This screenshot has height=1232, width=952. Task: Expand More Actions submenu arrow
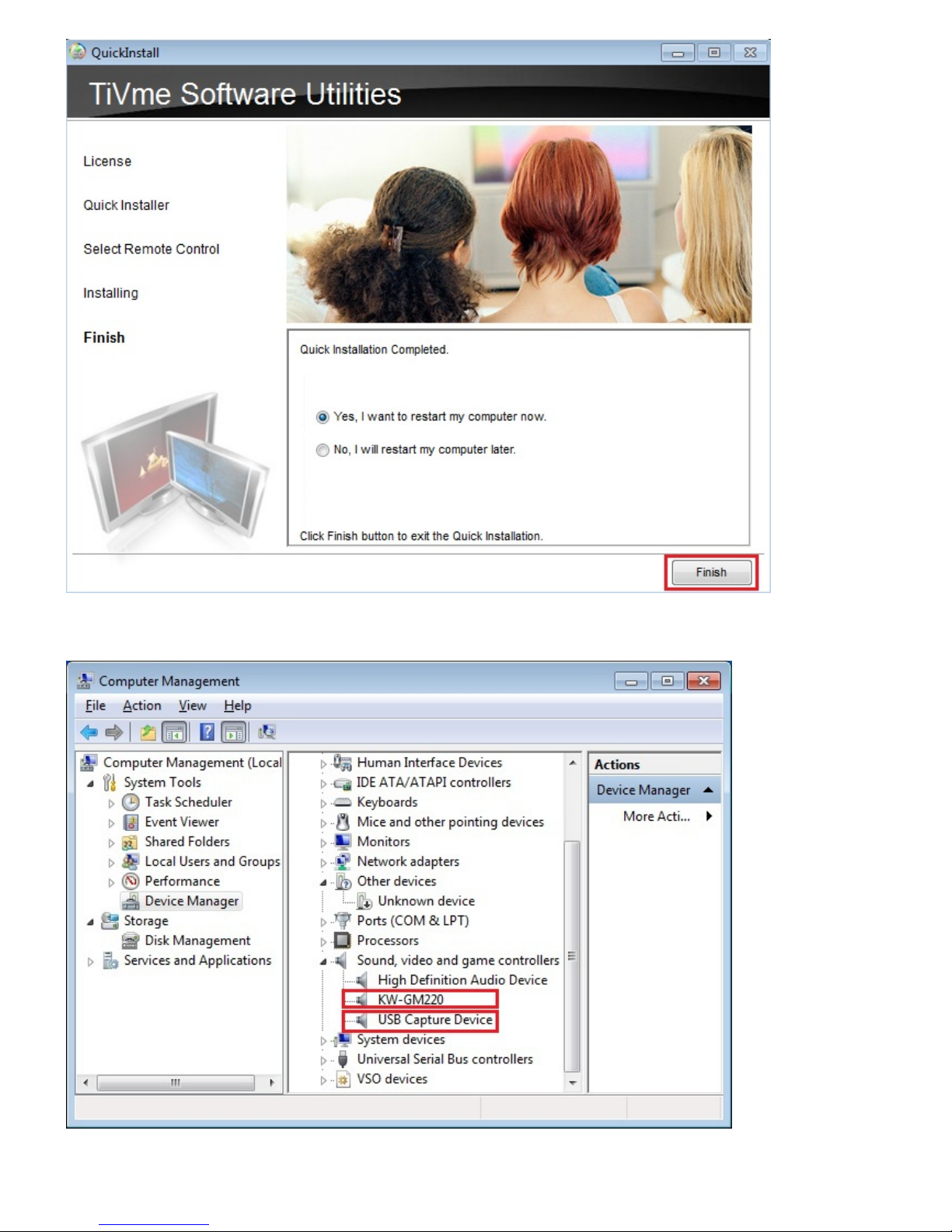click(x=709, y=816)
